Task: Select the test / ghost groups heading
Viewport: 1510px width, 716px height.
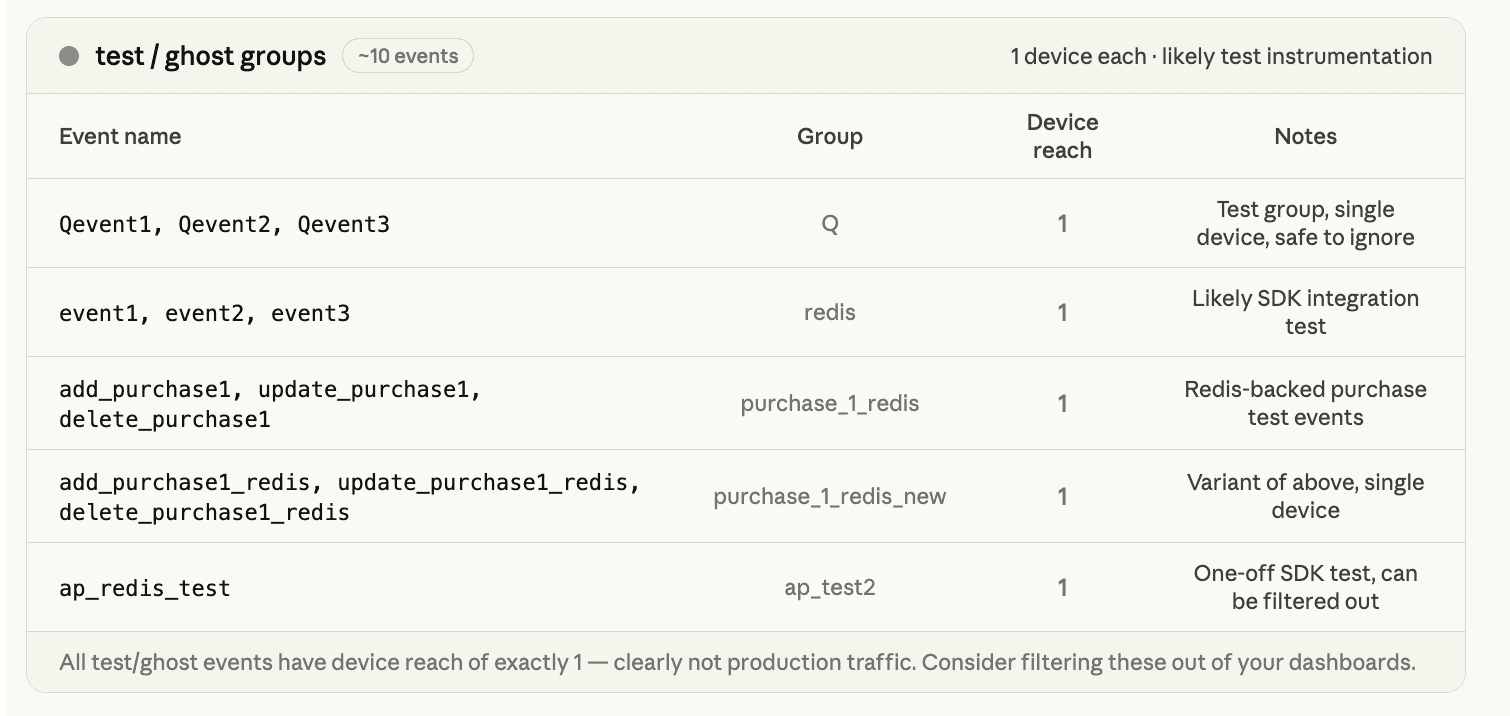Action: coord(210,56)
